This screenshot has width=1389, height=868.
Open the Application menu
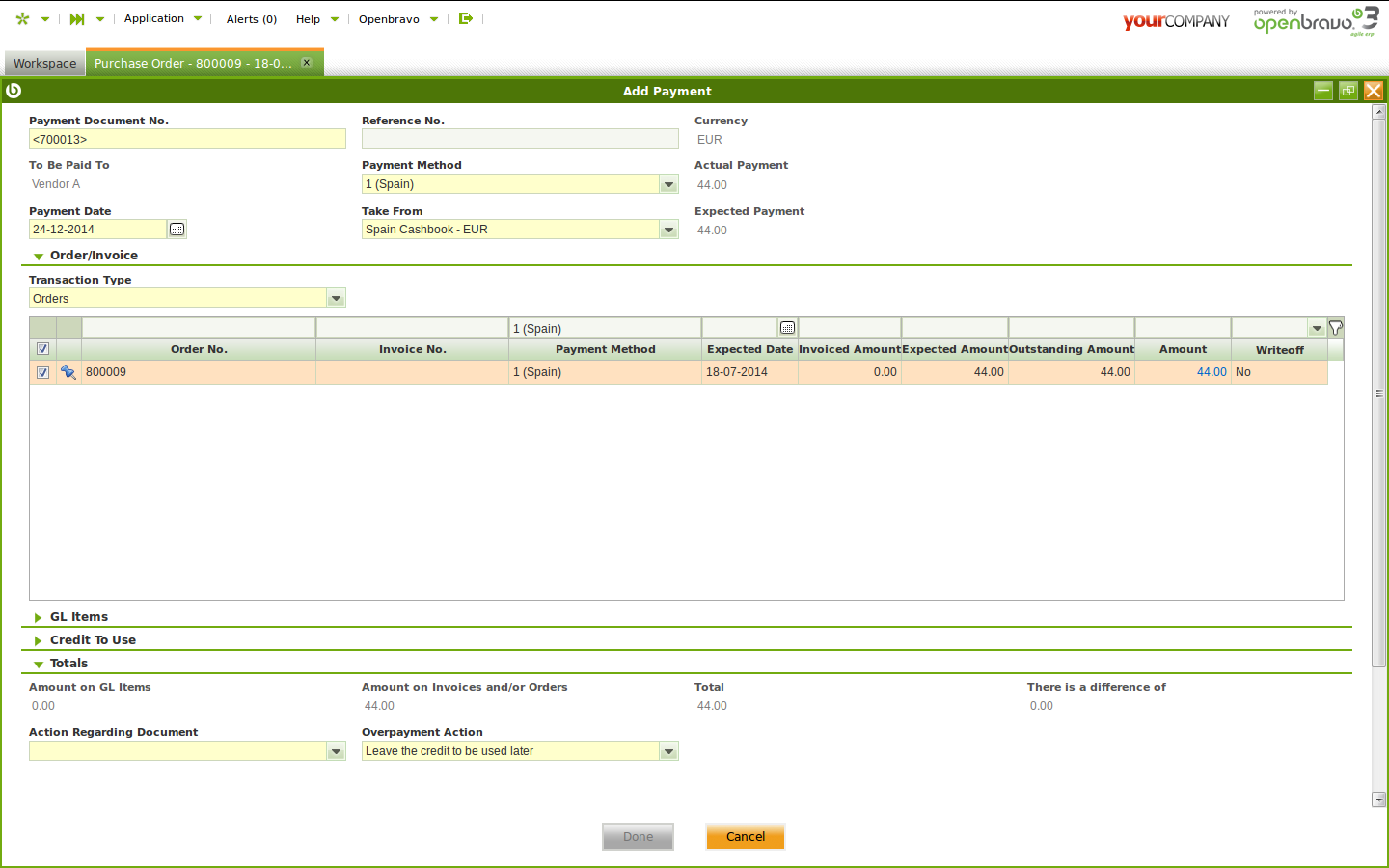pos(154,18)
